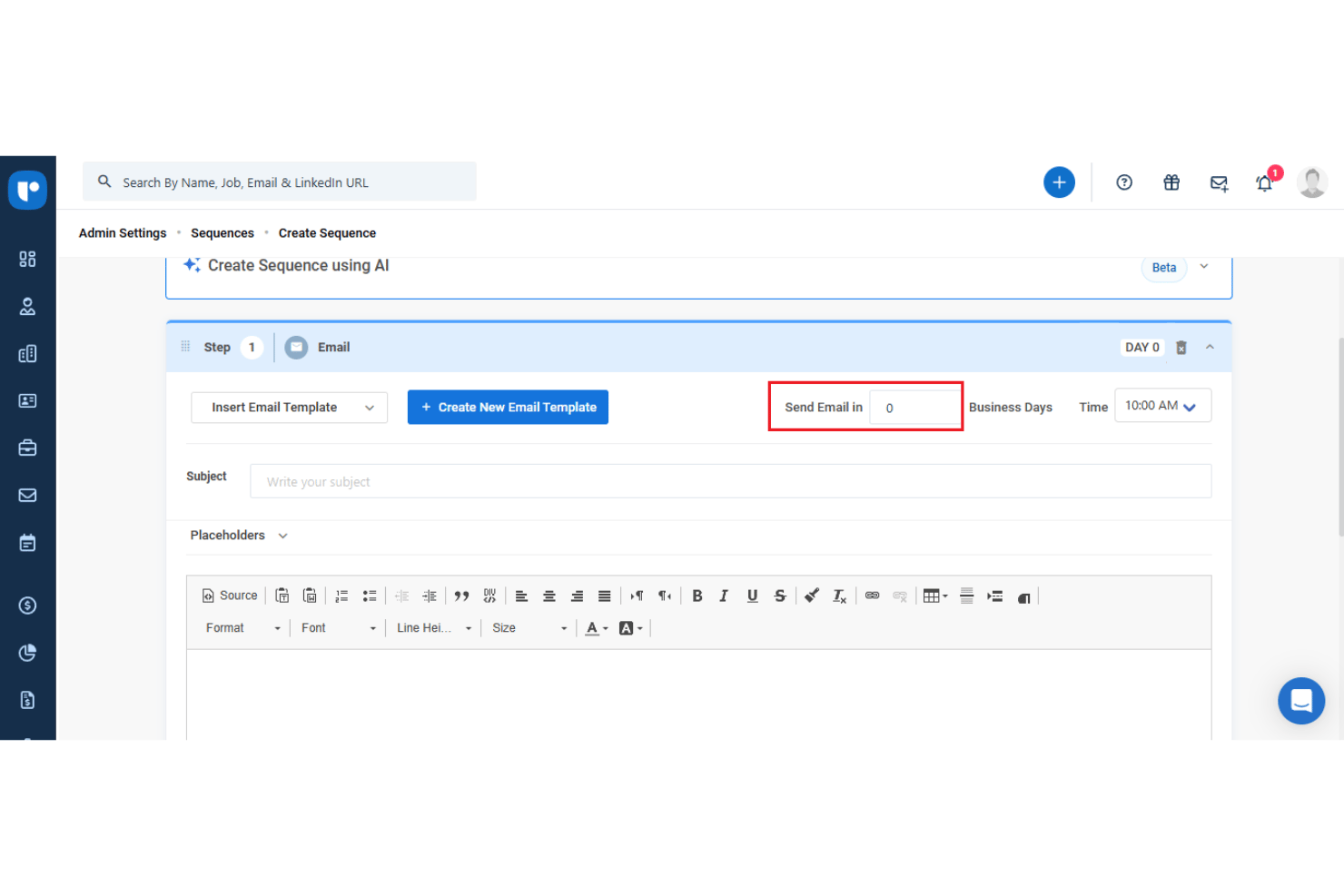Viewport: 1344px width, 896px height.
Task: Open the notifications bell
Action: tap(1265, 183)
